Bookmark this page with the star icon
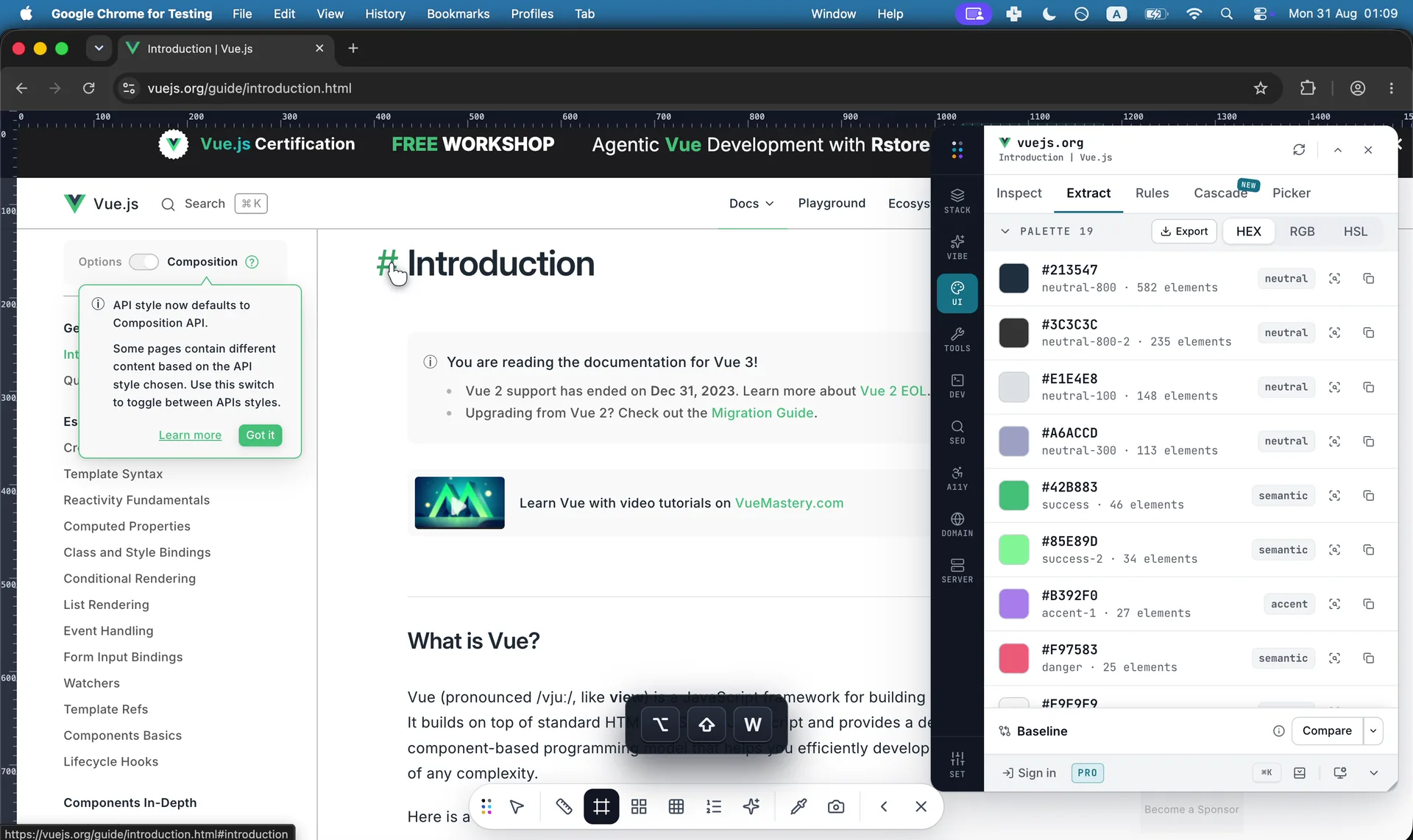The width and height of the screenshot is (1413, 840). 1261,88
